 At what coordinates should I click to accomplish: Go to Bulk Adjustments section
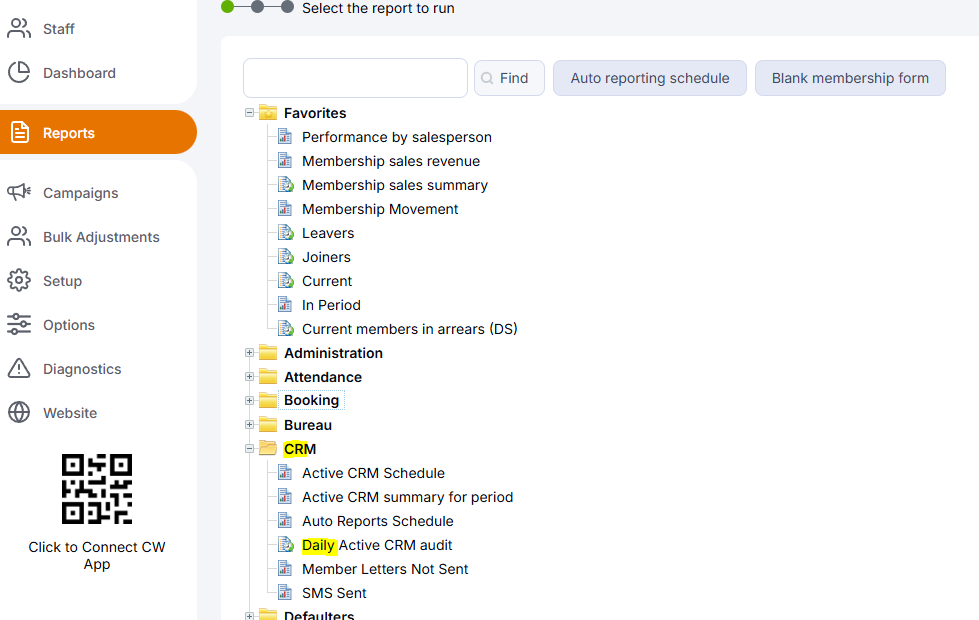tap(101, 237)
